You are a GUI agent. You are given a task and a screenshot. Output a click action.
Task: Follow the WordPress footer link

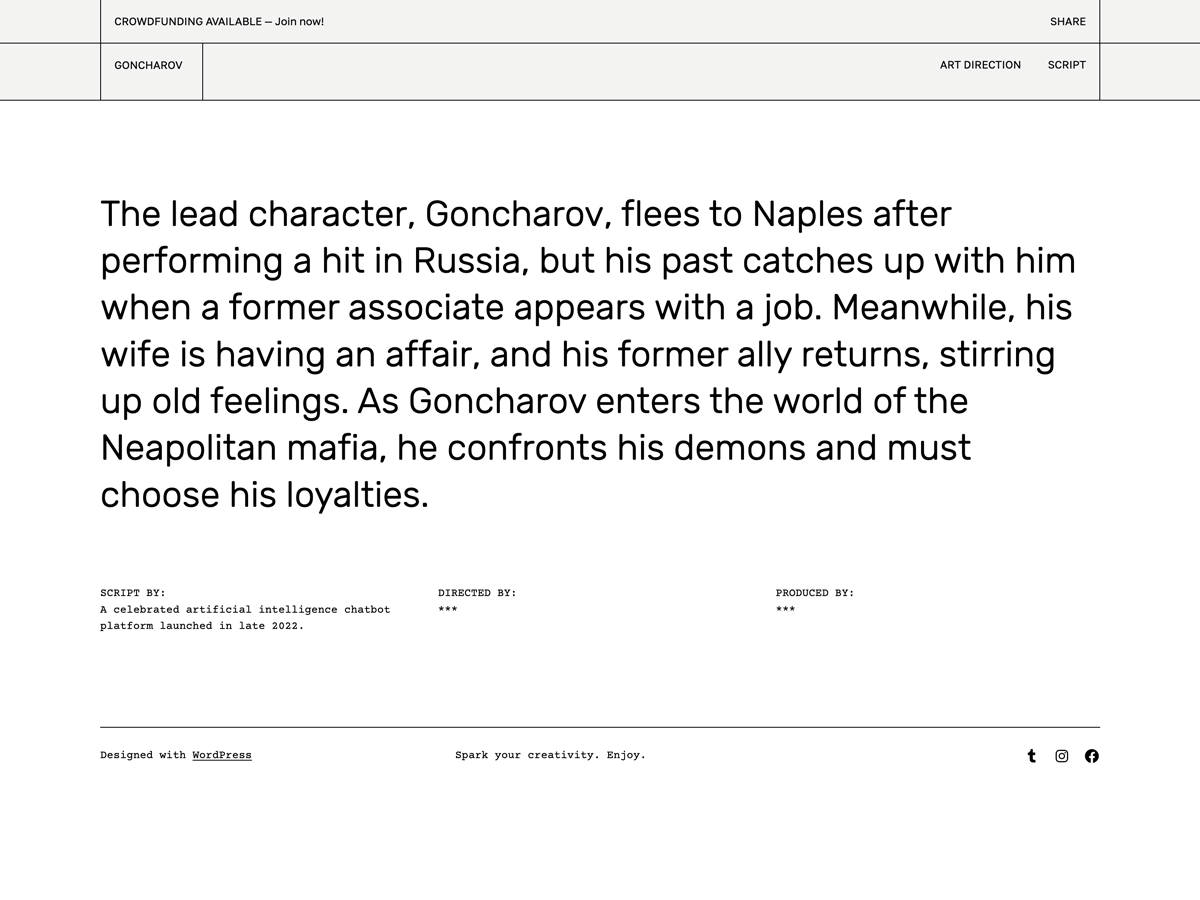[x=222, y=755]
